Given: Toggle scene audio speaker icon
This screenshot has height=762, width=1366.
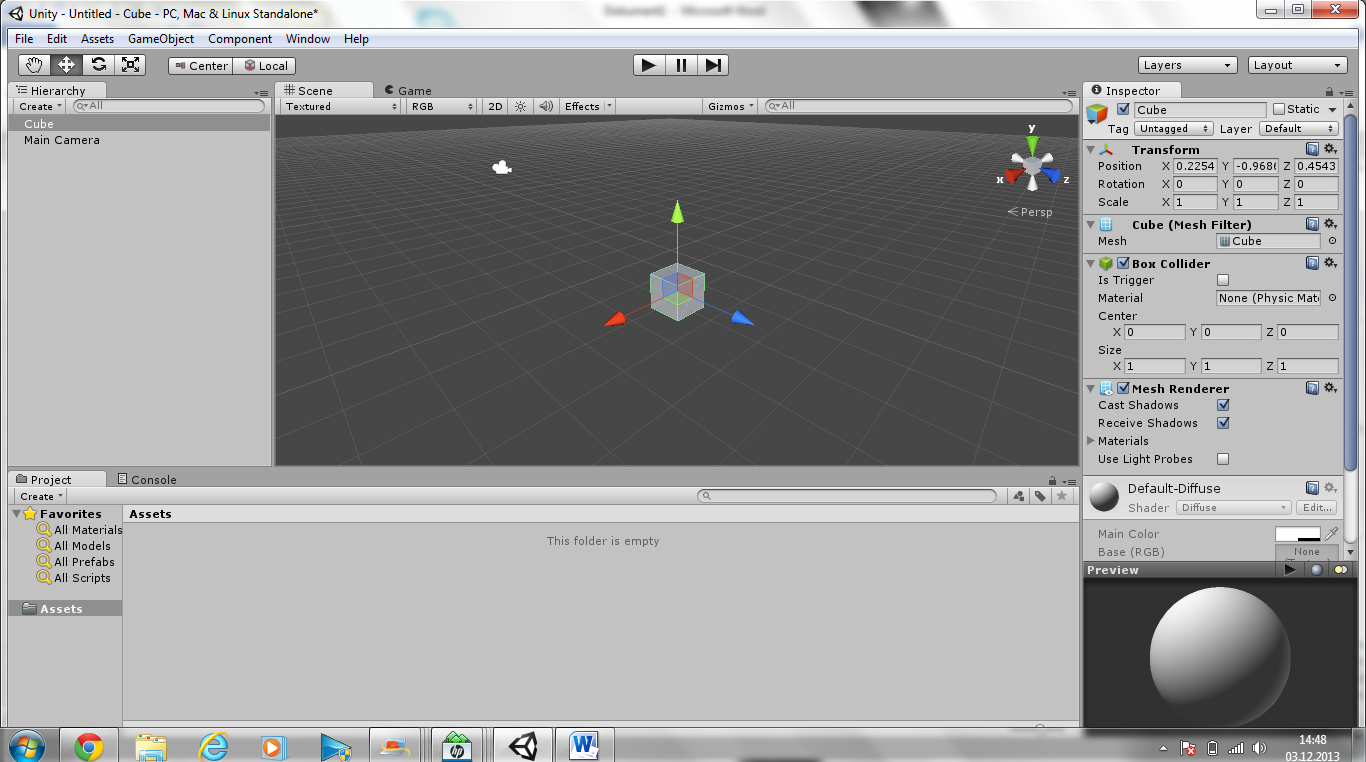Looking at the screenshot, I should click(546, 106).
